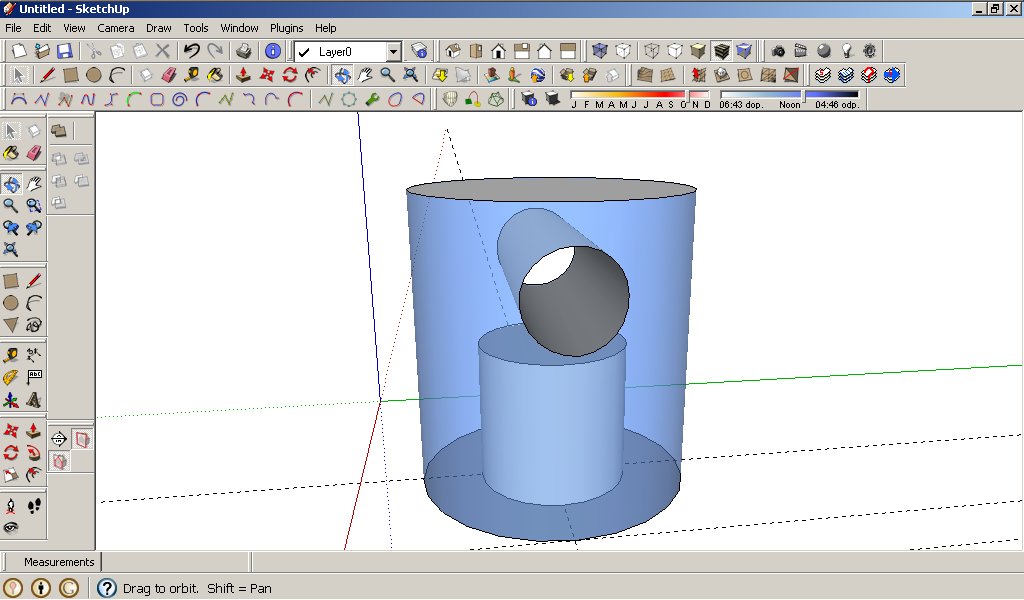The height and width of the screenshot is (600, 1024).
Task: Click the Undo arrow button
Action: pyautogui.click(x=192, y=51)
